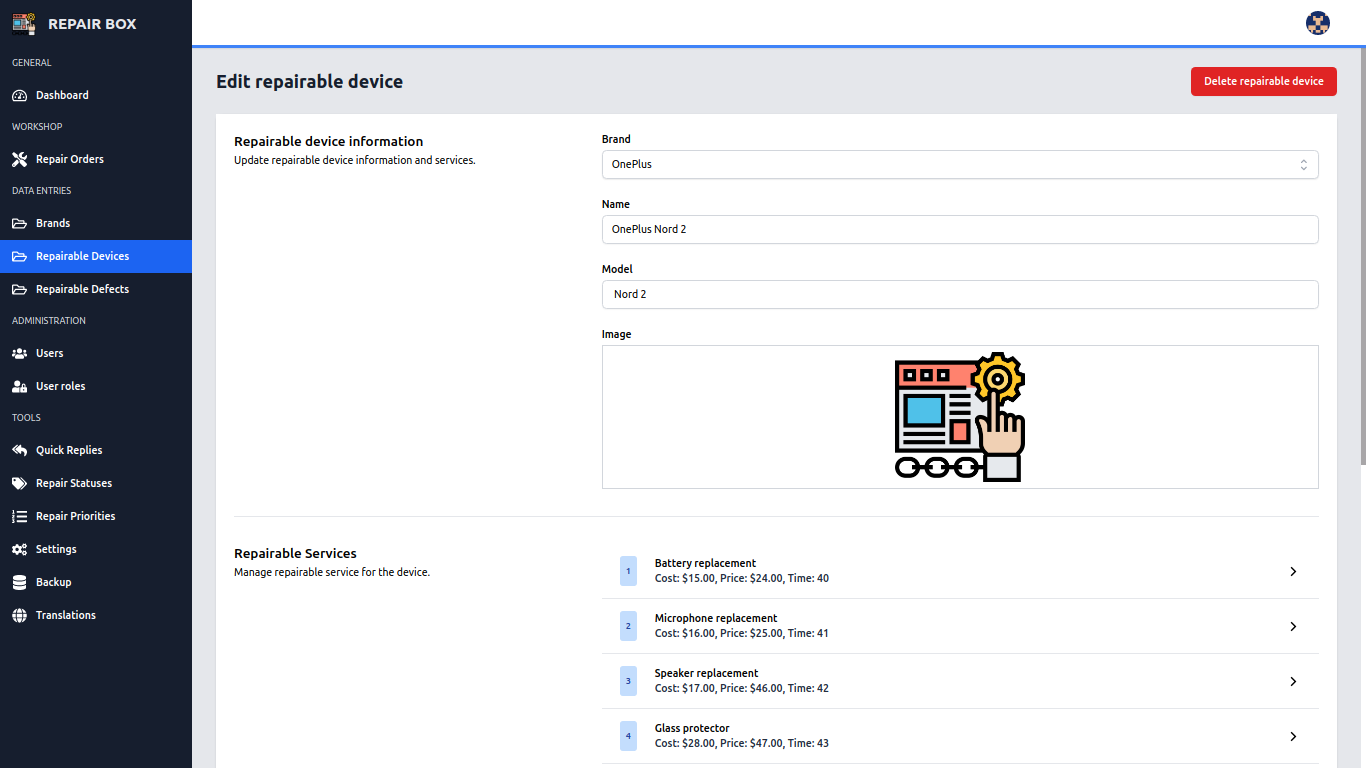Open Quick Replies menu item

pos(96,451)
